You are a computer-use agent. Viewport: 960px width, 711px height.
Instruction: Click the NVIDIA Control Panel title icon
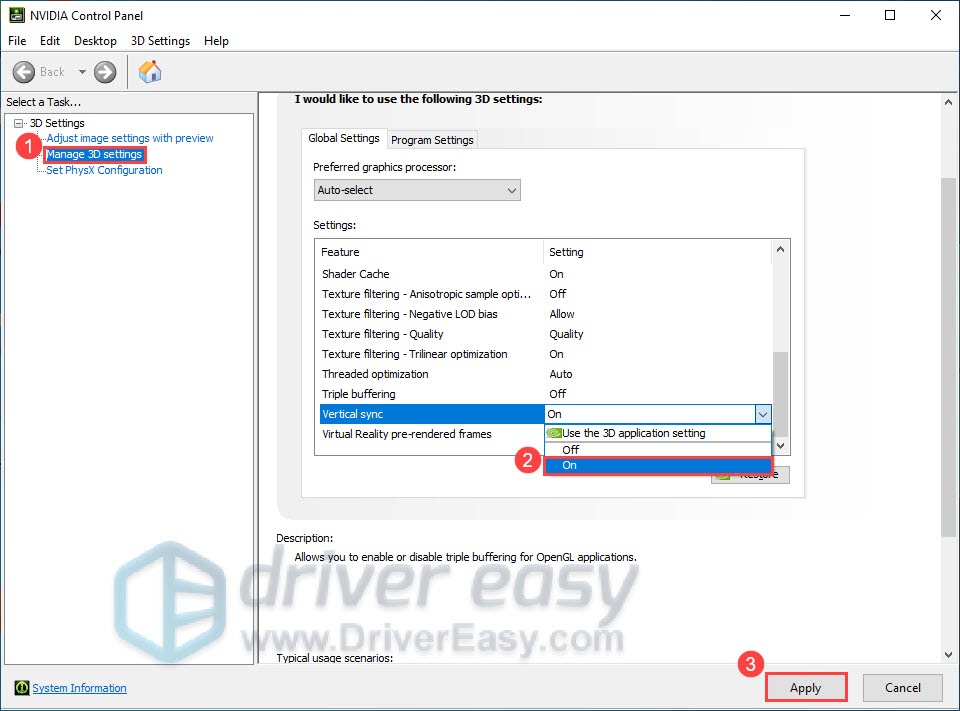pos(17,15)
